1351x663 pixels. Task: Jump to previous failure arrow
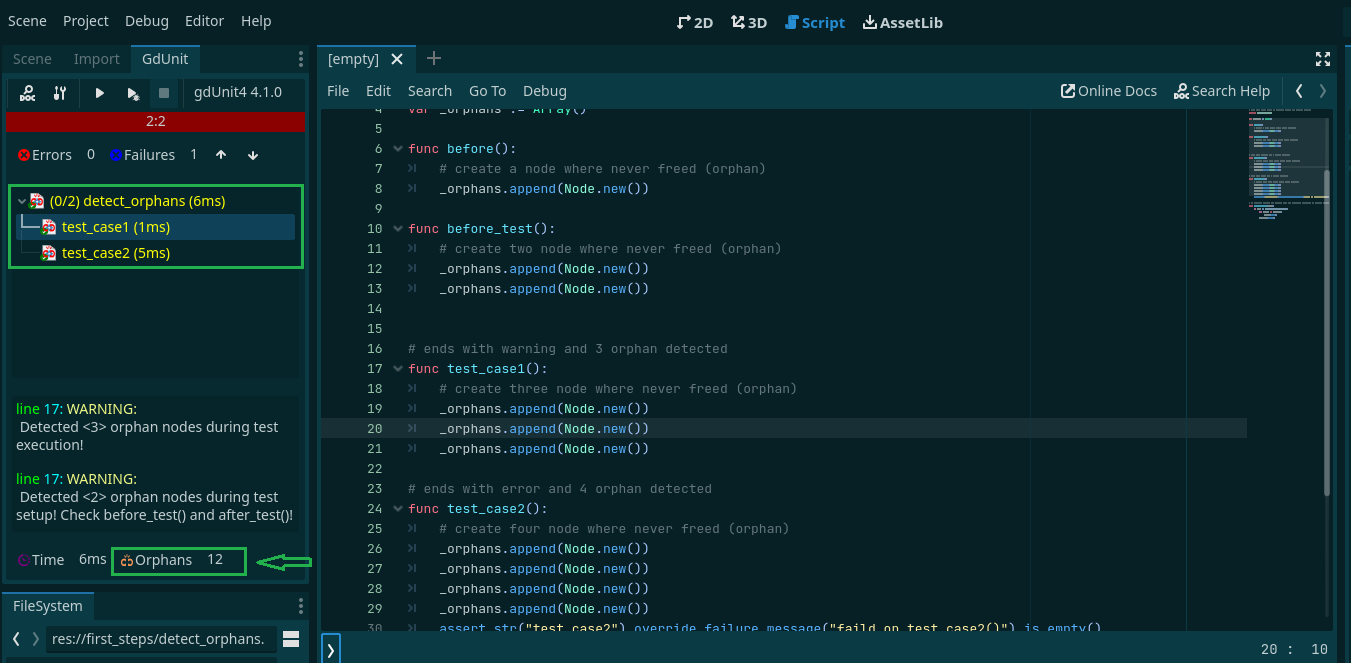point(221,155)
